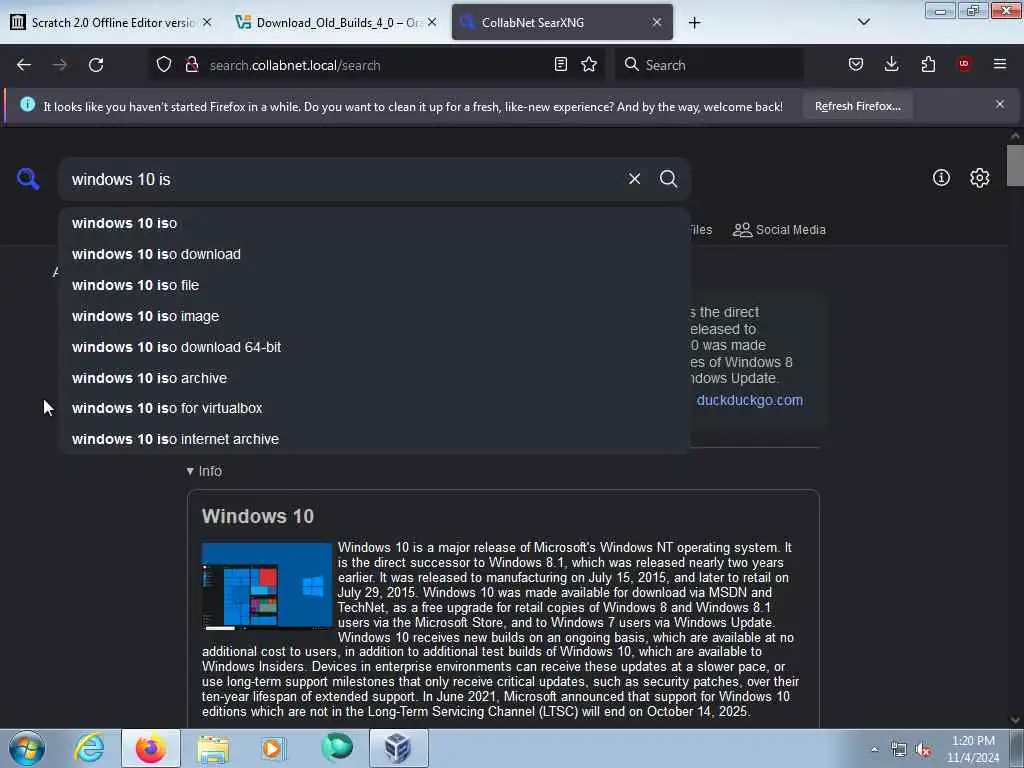Choose suggestion 'windows 10 iso download'
1024x768 pixels.
pos(374,254)
